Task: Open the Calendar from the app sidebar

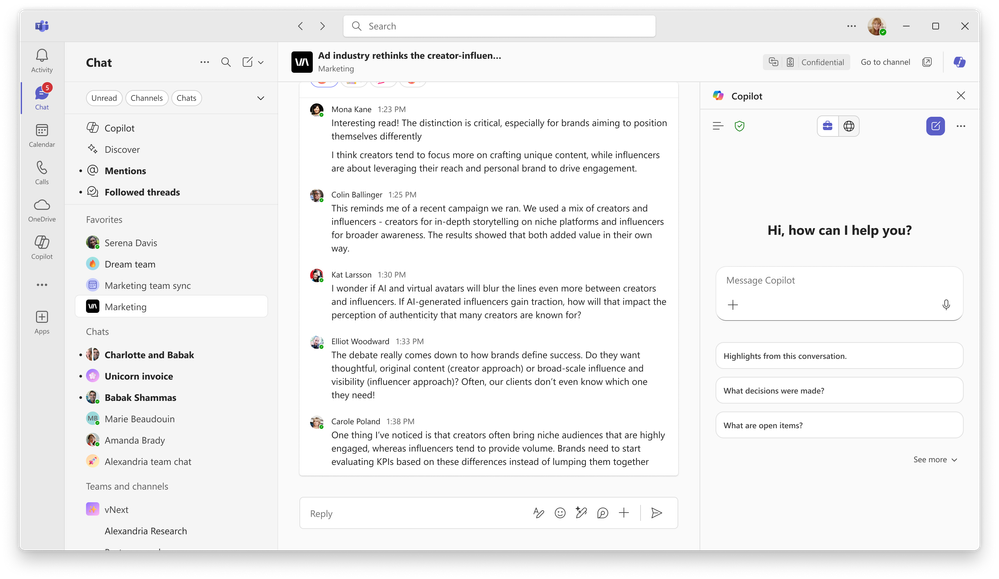Action: (x=42, y=133)
